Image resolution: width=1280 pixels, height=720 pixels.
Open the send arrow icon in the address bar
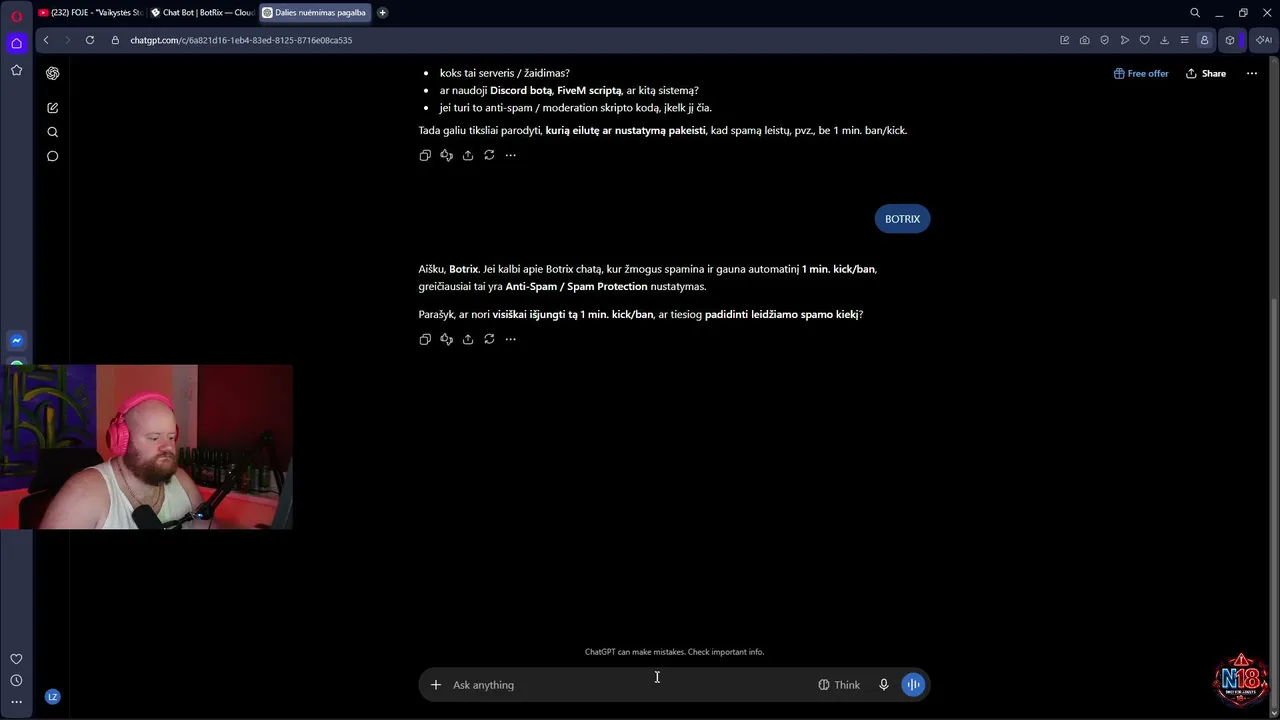[1125, 40]
